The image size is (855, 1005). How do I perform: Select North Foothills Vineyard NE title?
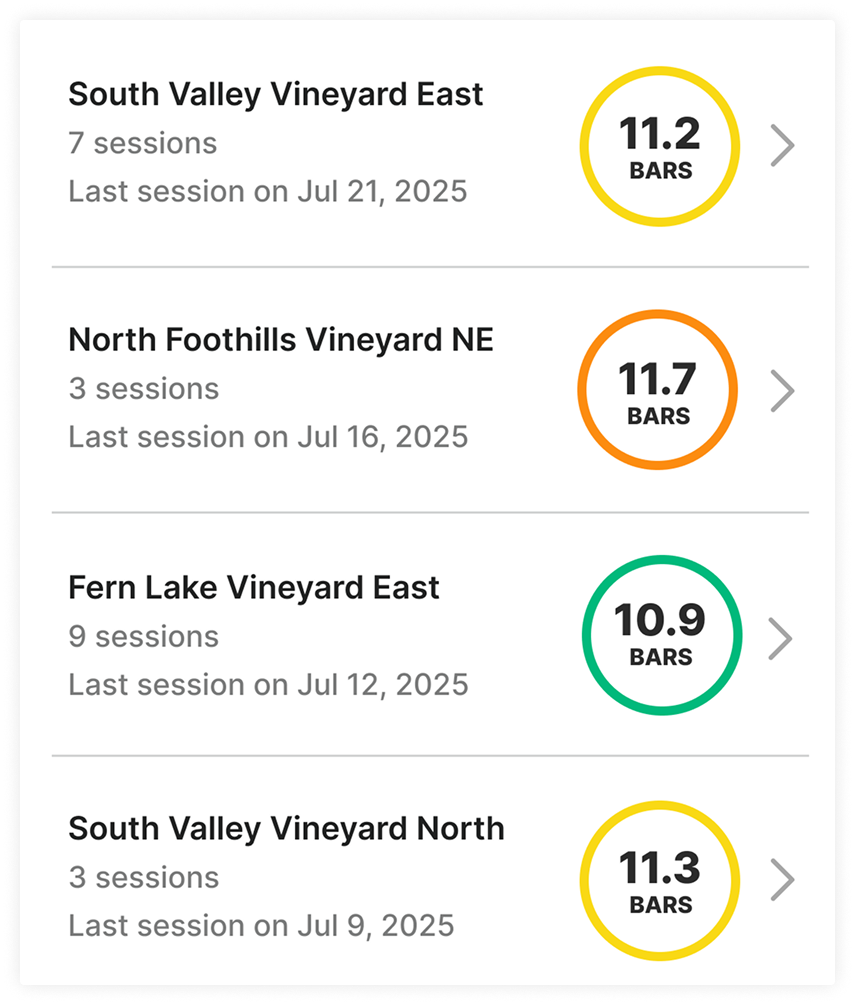click(x=280, y=340)
